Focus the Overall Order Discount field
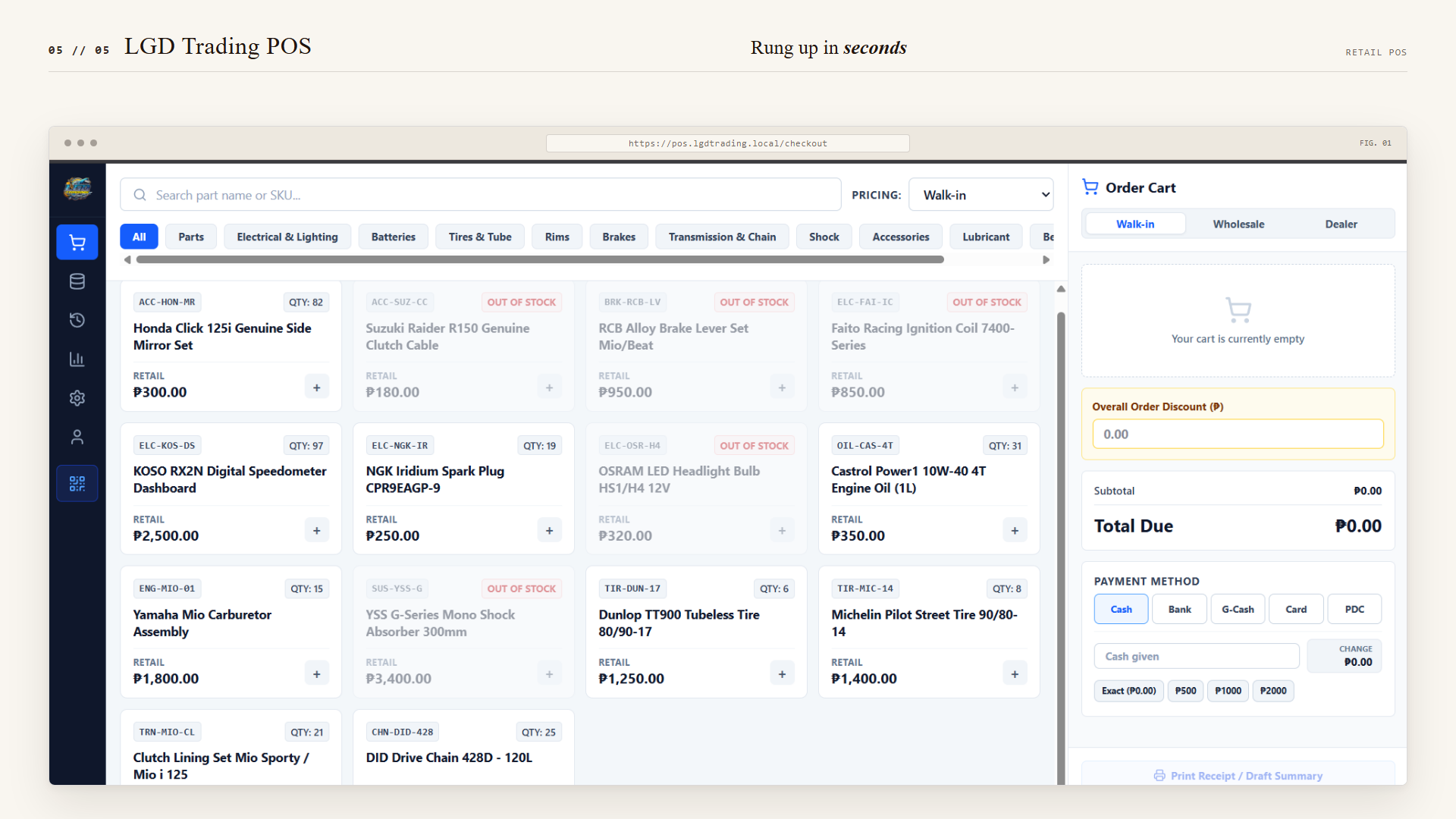1456x819 pixels. [x=1238, y=434]
